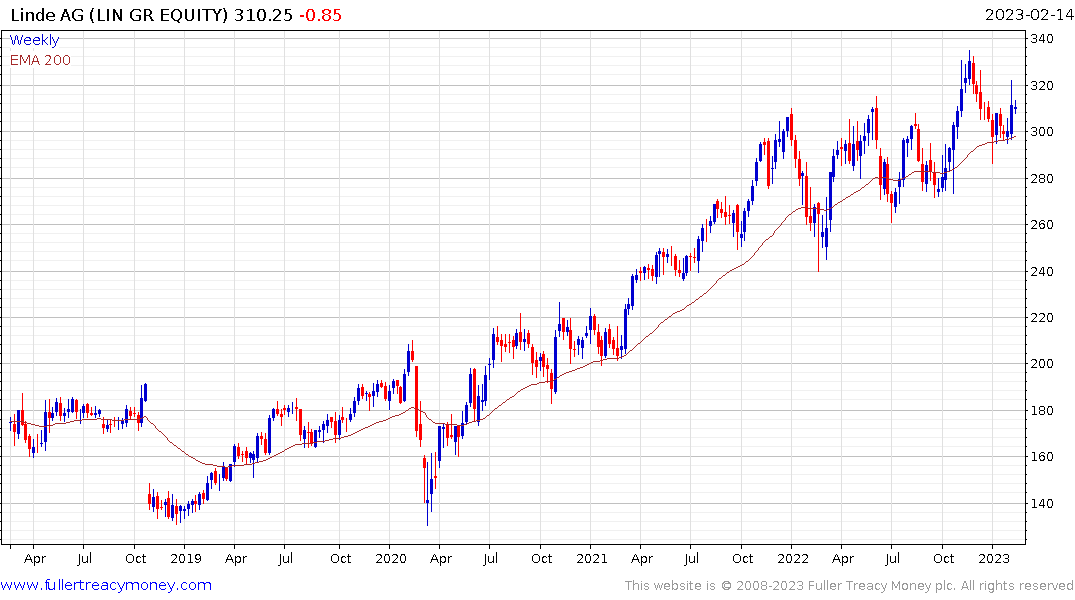Click the chart date 2023-02-14

pyautogui.click(x=1028, y=15)
